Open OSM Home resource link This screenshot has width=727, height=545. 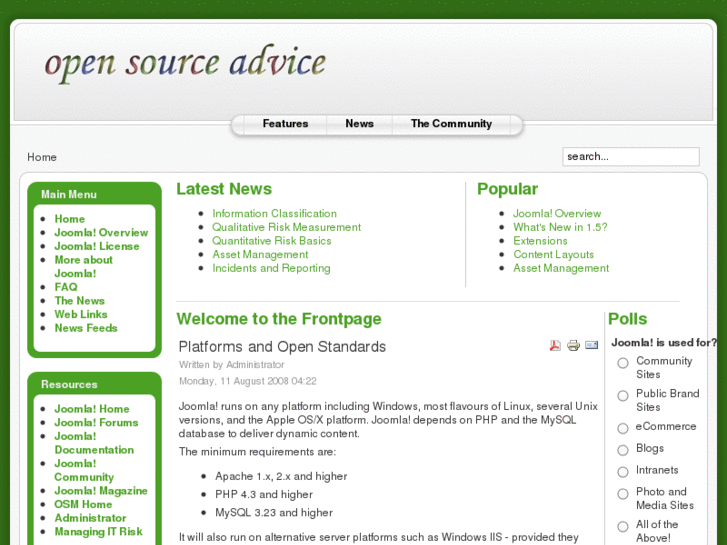click(83, 504)
